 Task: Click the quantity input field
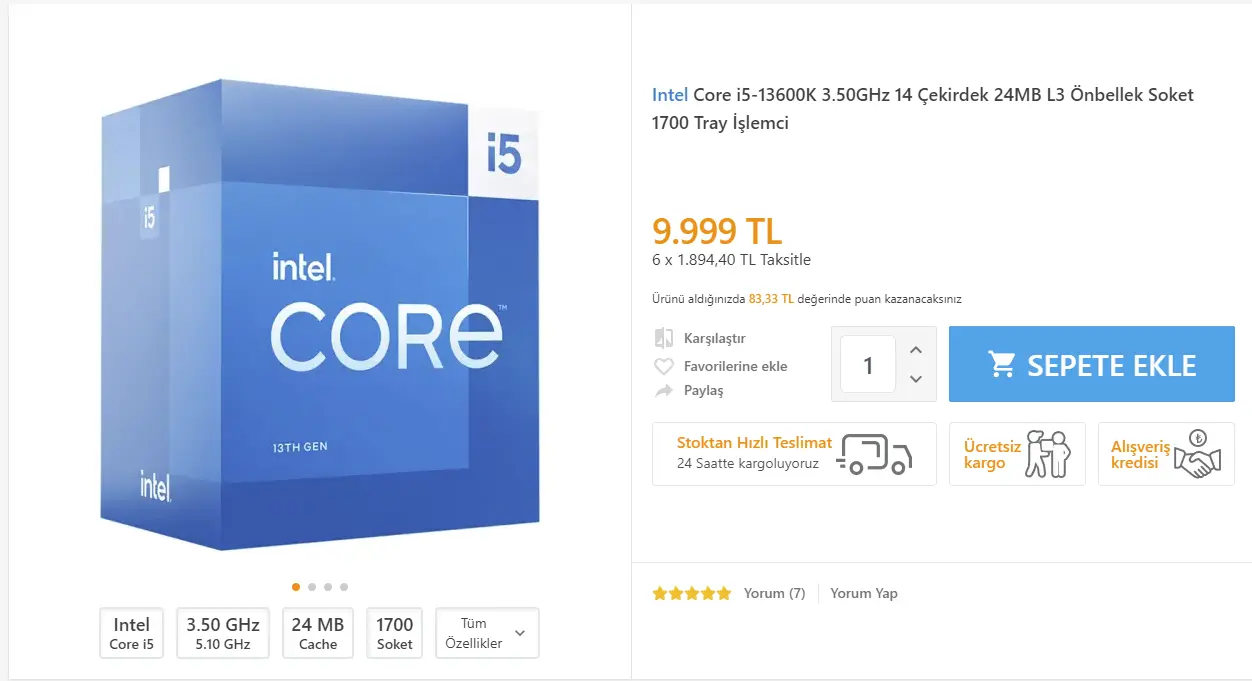coord(868,364)
